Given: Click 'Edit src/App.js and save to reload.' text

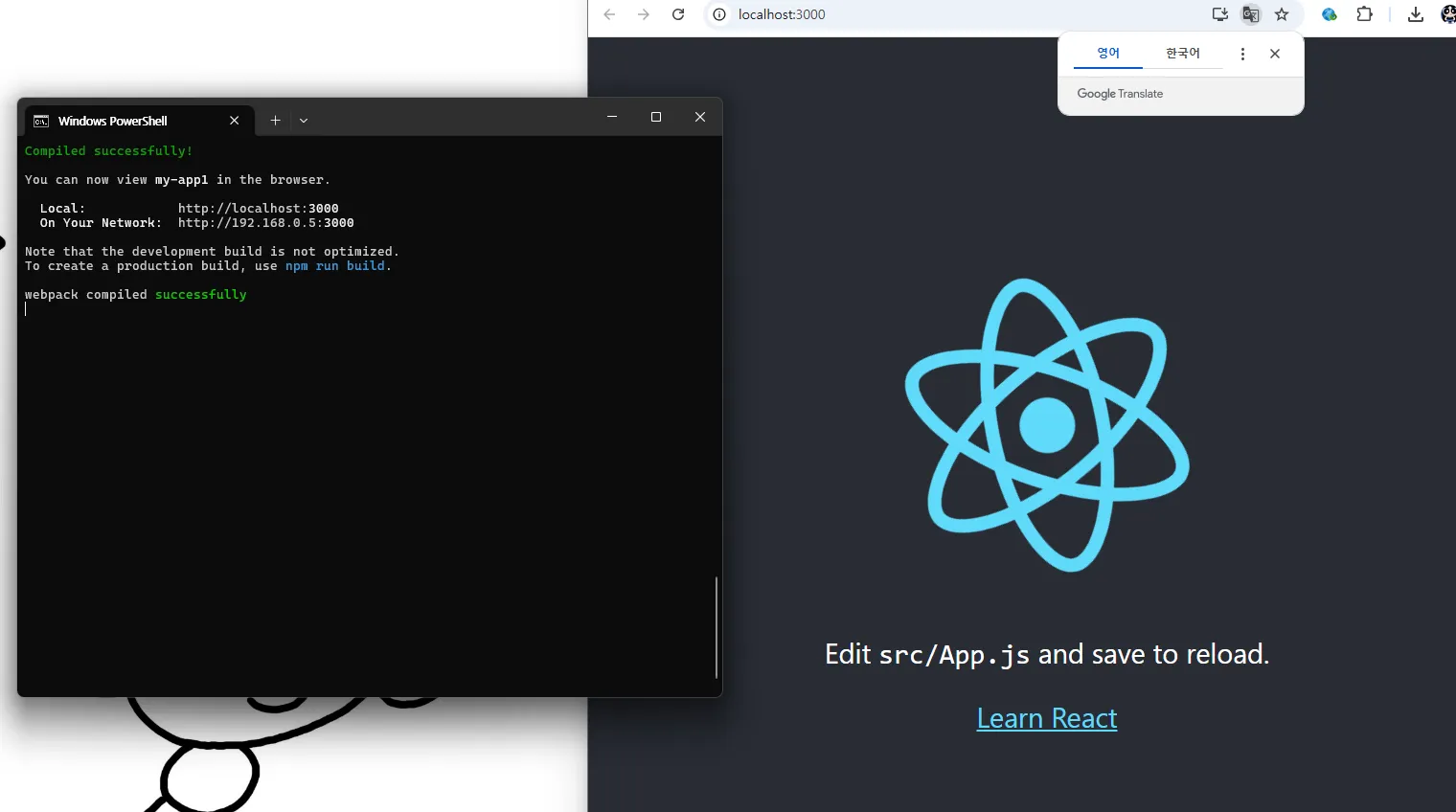Looking at the screenshot, I should 1047,654.
